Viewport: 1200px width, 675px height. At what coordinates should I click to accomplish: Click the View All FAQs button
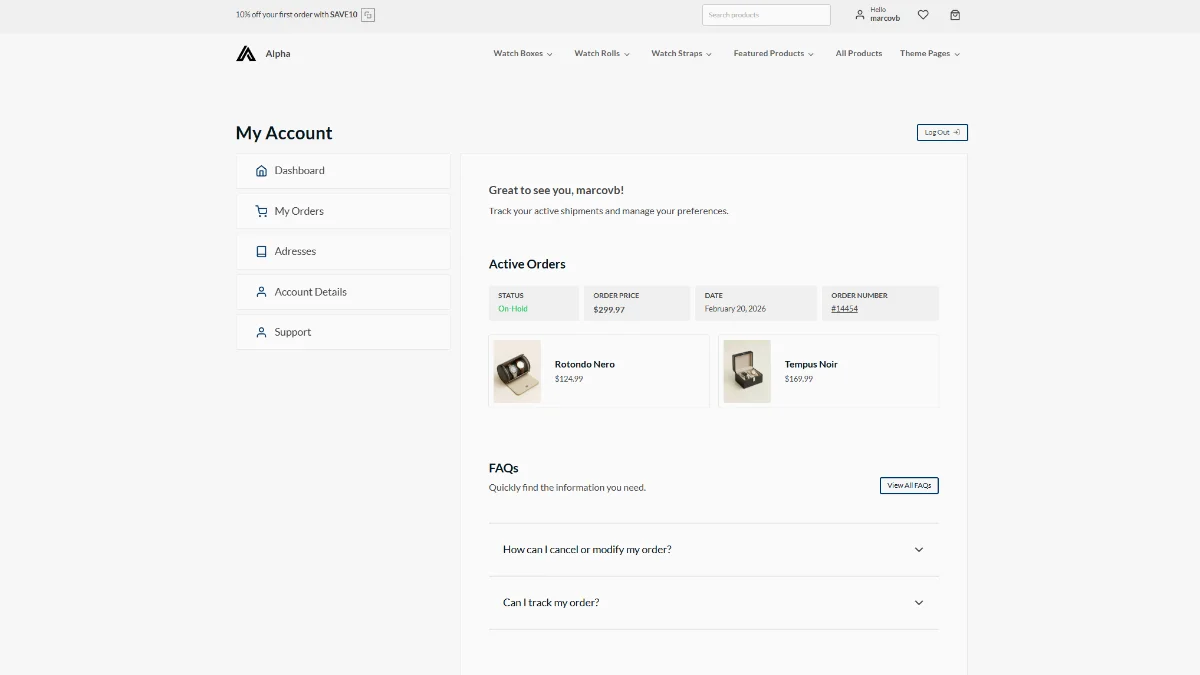(x=909, y=486)
